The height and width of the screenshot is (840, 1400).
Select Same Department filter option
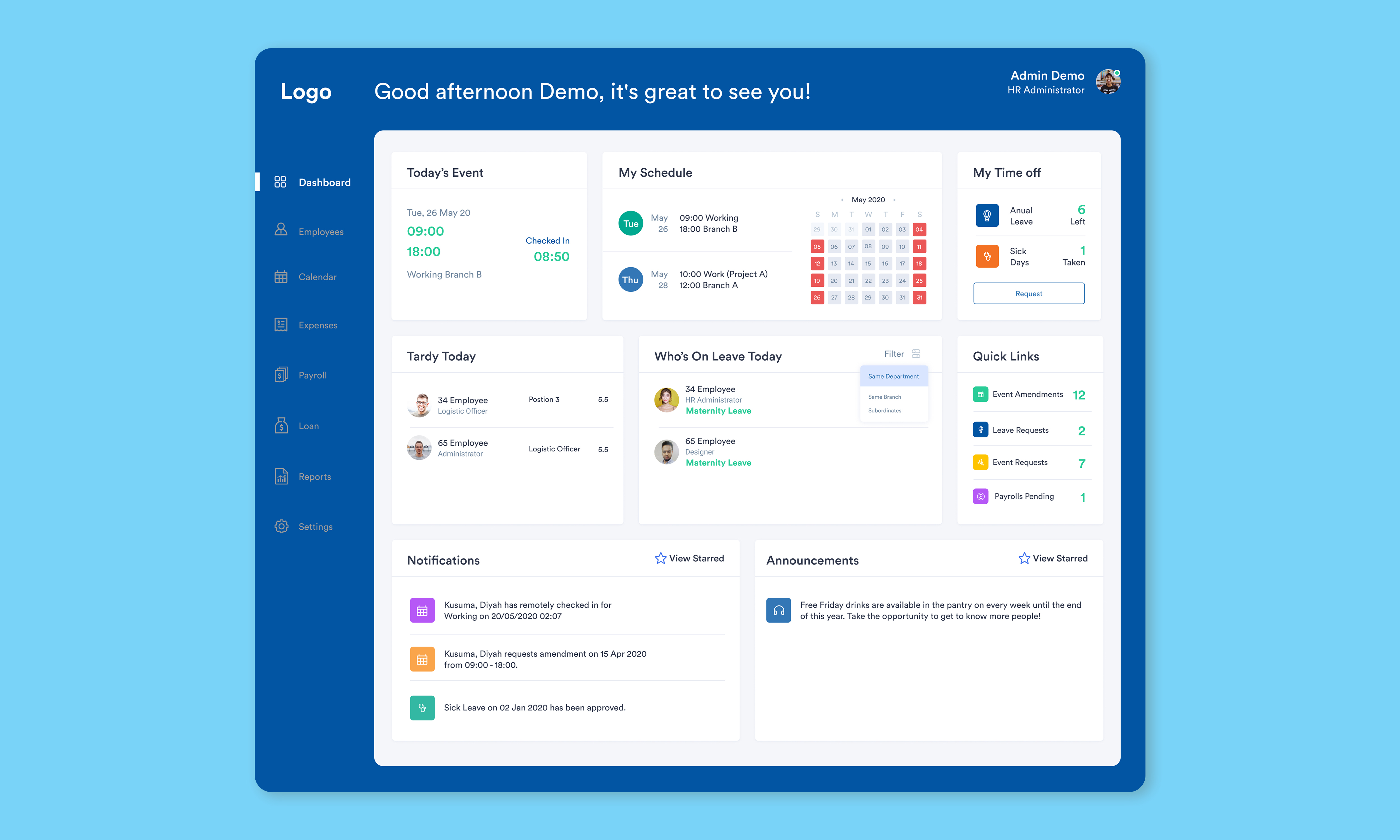893,376
